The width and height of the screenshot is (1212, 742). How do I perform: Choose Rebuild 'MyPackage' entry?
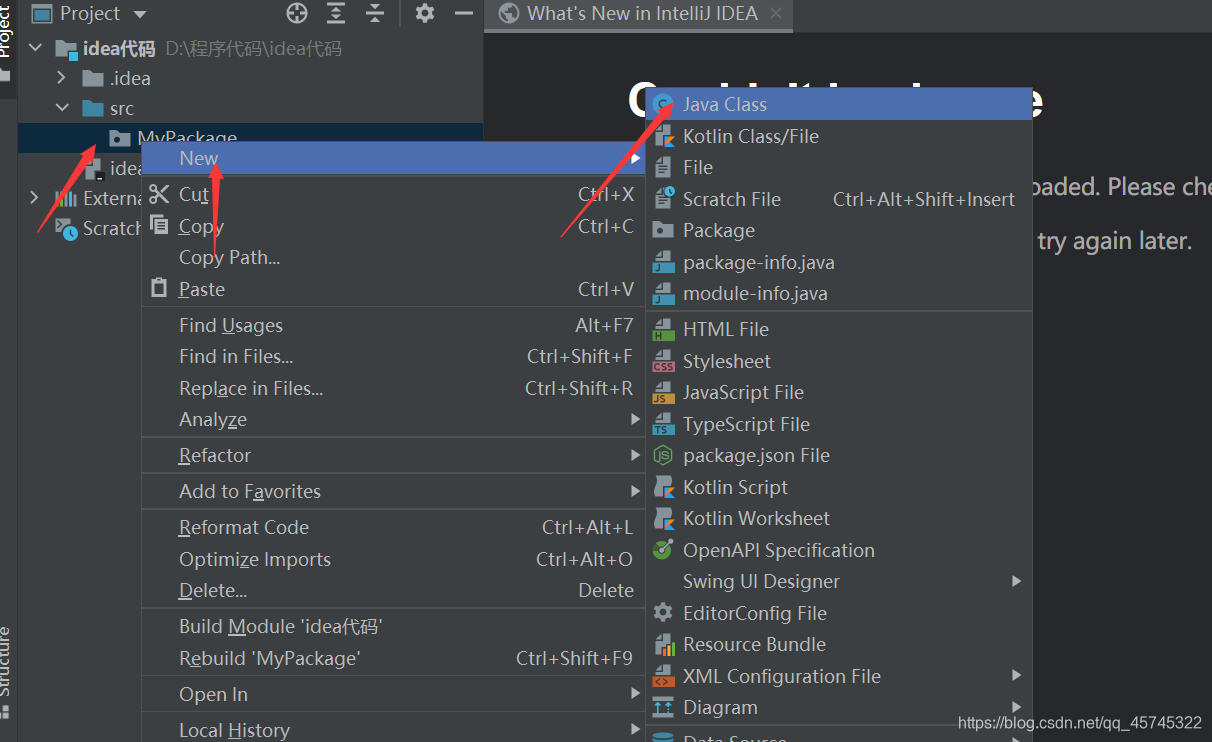[x=394, y=658]
